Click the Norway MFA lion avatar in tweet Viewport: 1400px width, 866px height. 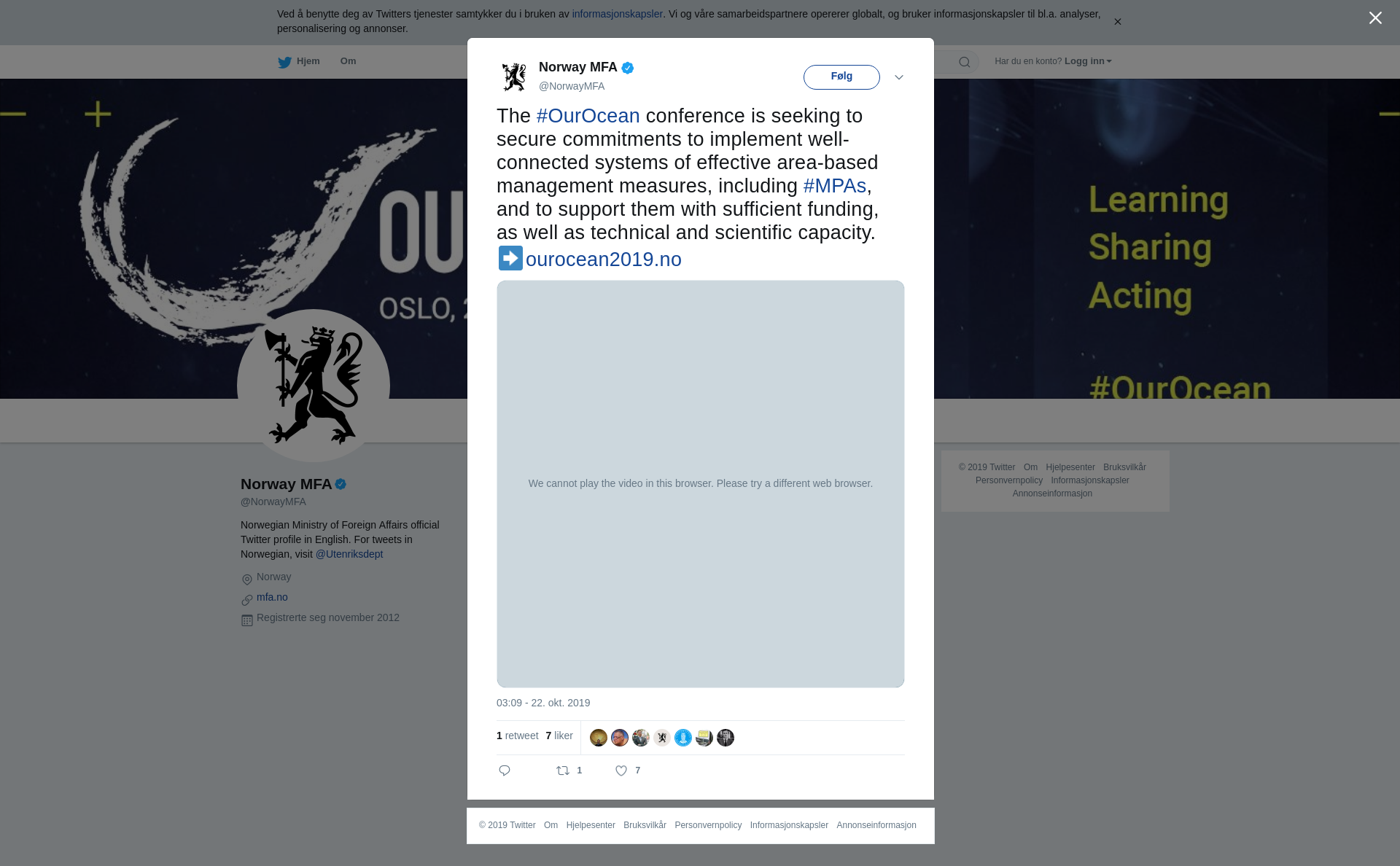tap(514, 77)
